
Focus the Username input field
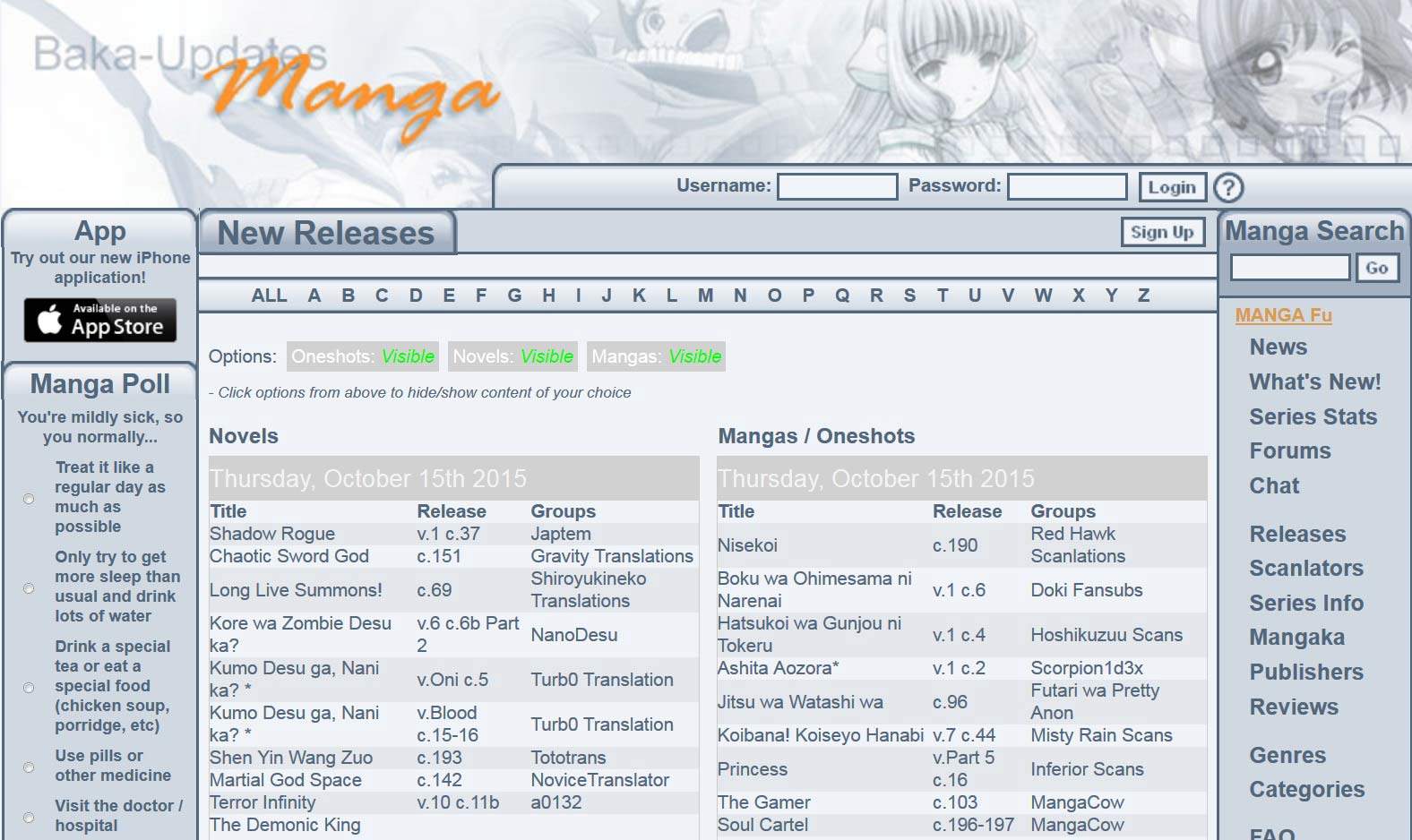point(837,186)
